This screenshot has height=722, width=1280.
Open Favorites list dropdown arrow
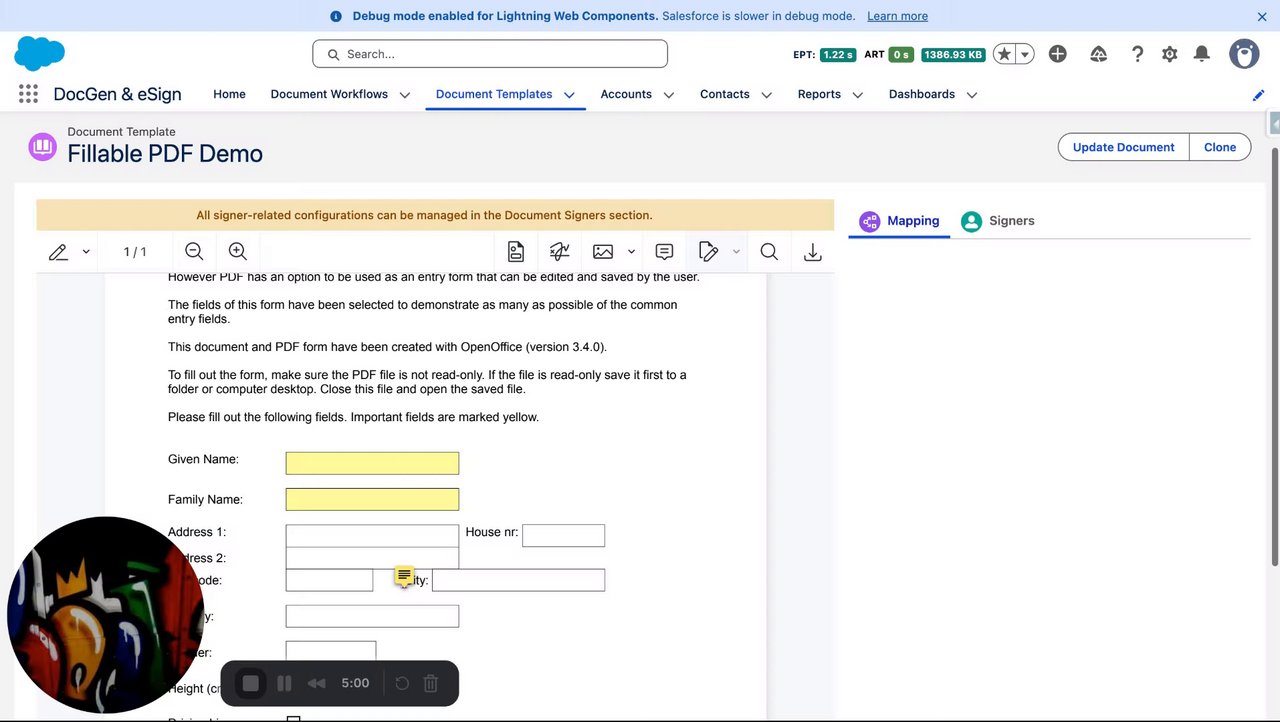tap(1025, 54)
